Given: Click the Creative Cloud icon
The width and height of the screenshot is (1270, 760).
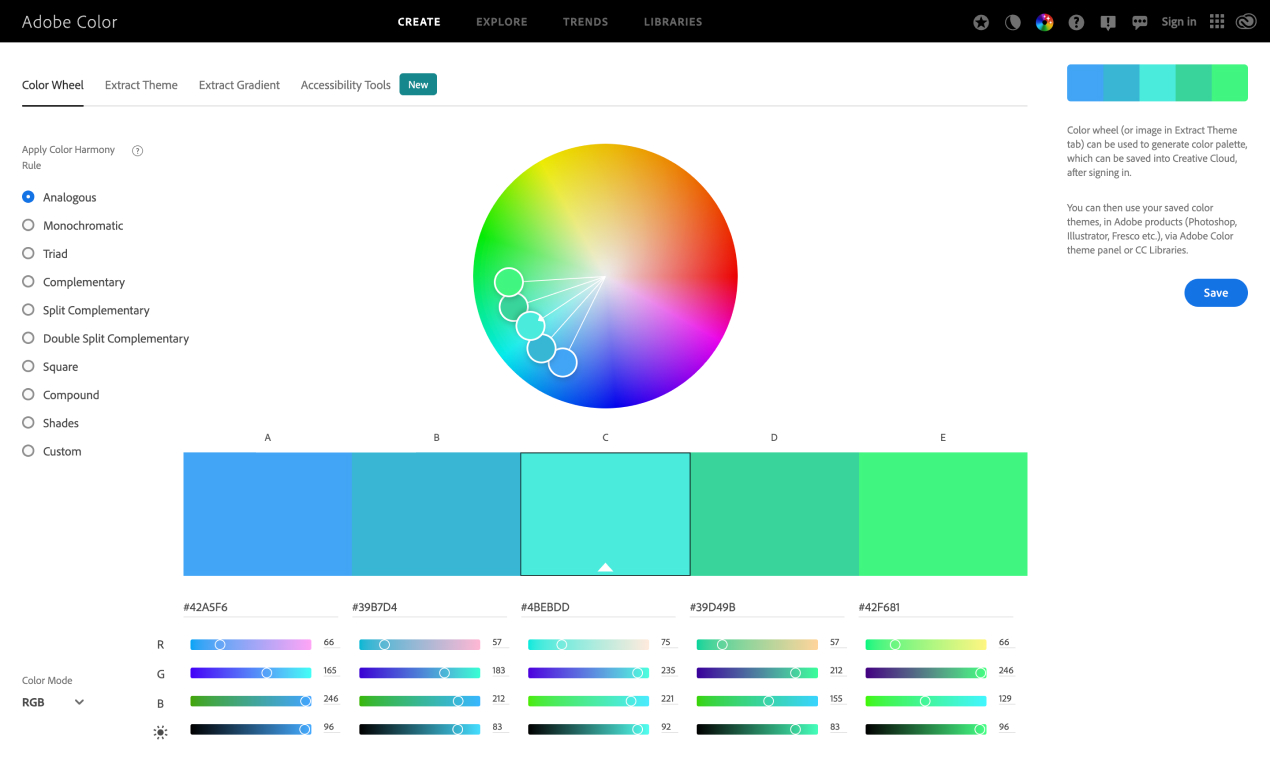Looking at the screenshot, I should tap(1245, 21).
